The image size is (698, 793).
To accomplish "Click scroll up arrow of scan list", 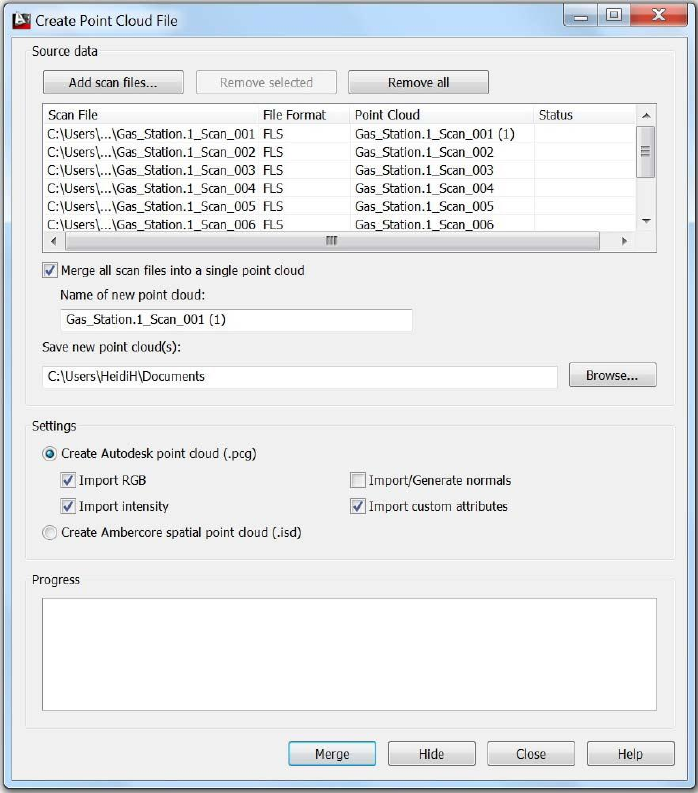I will coord(646,115).
